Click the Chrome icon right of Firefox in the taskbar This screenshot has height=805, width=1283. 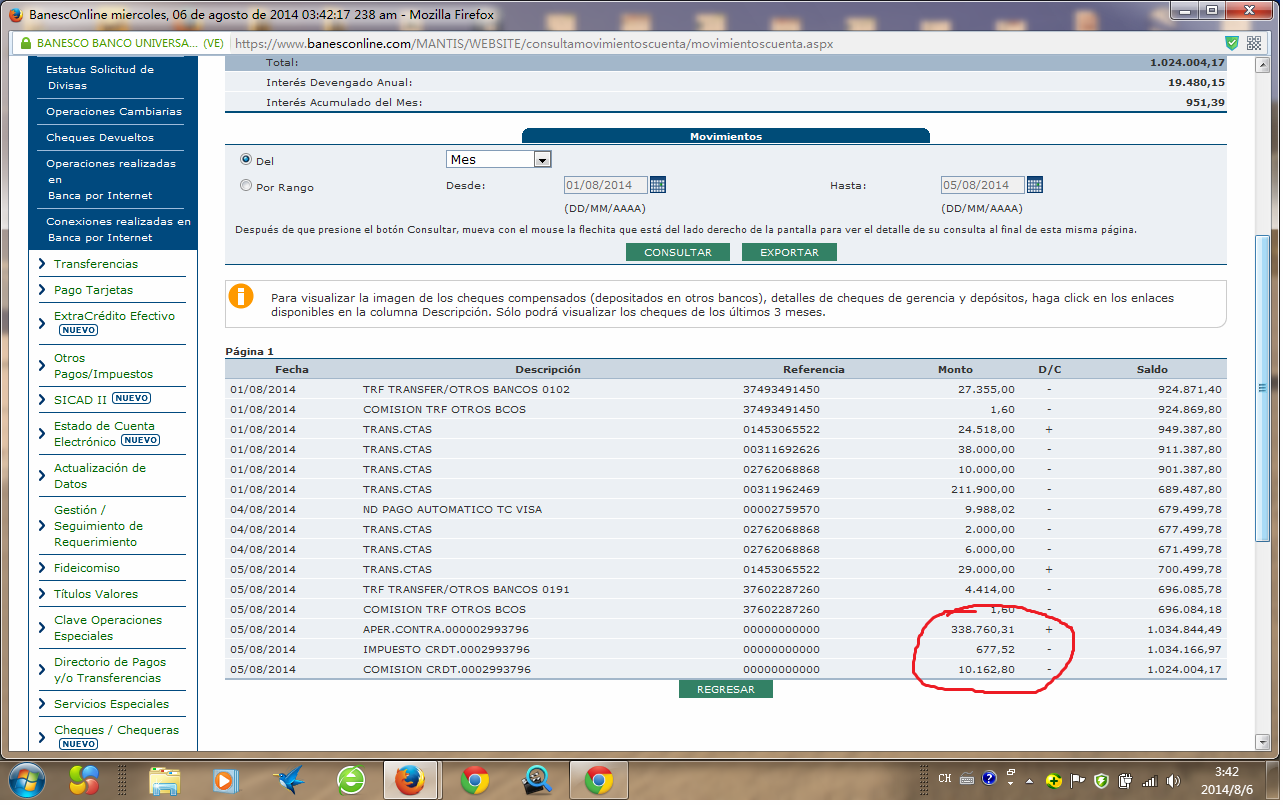click(474, 780)
